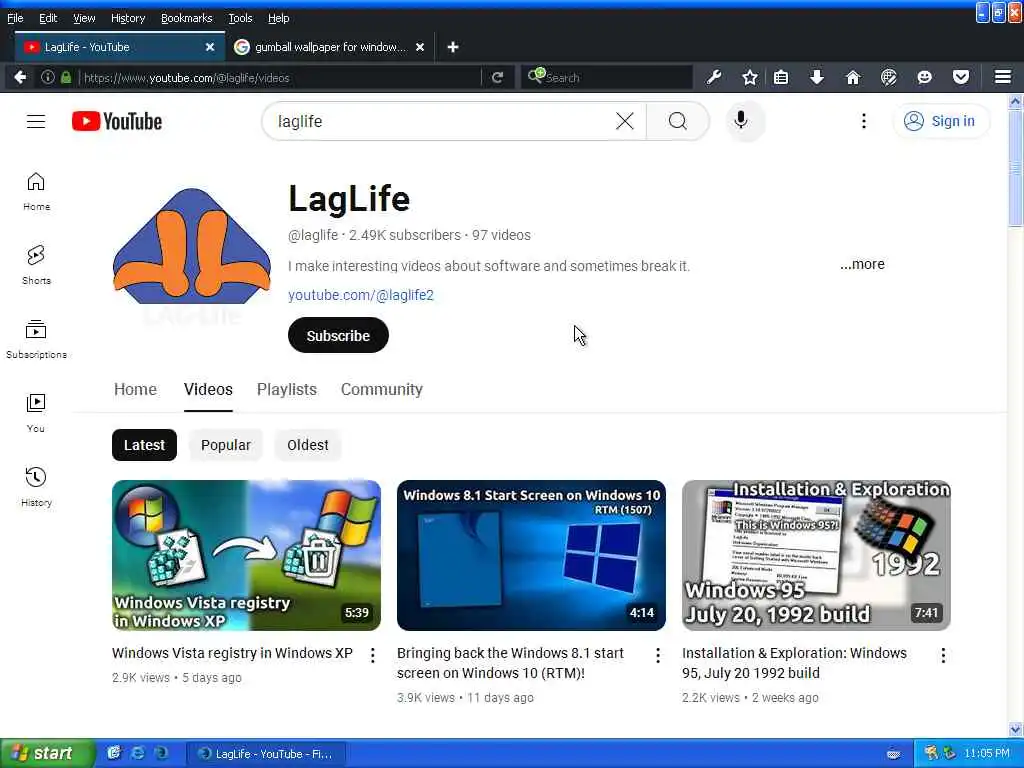Close the gumball wallpaper tab

(420, 47)
